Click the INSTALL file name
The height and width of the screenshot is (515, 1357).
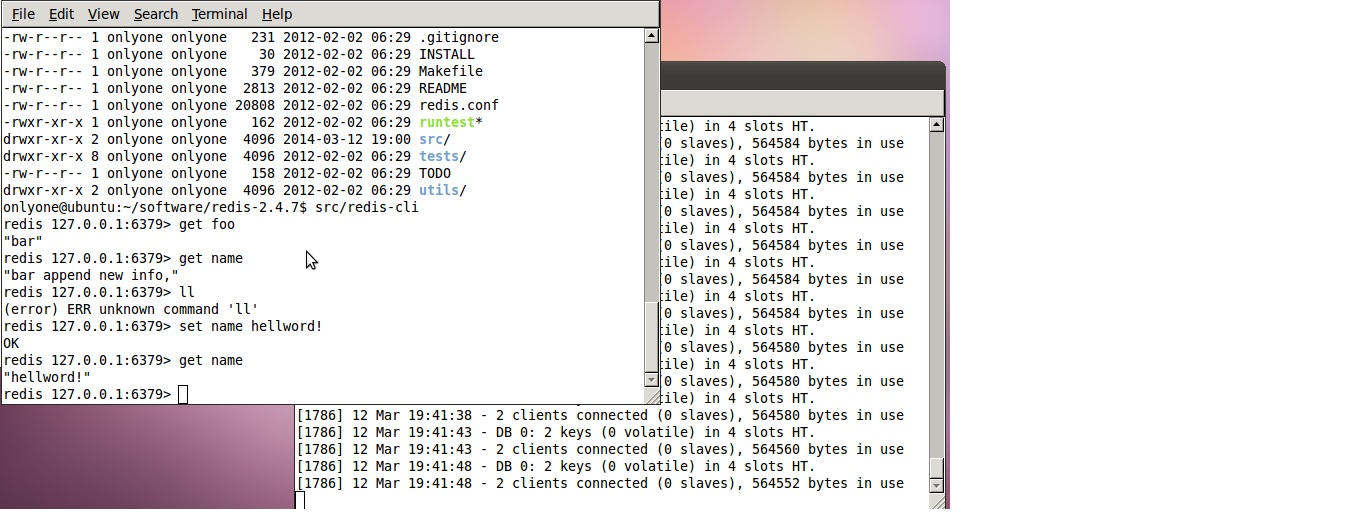[x=447, y=54]
